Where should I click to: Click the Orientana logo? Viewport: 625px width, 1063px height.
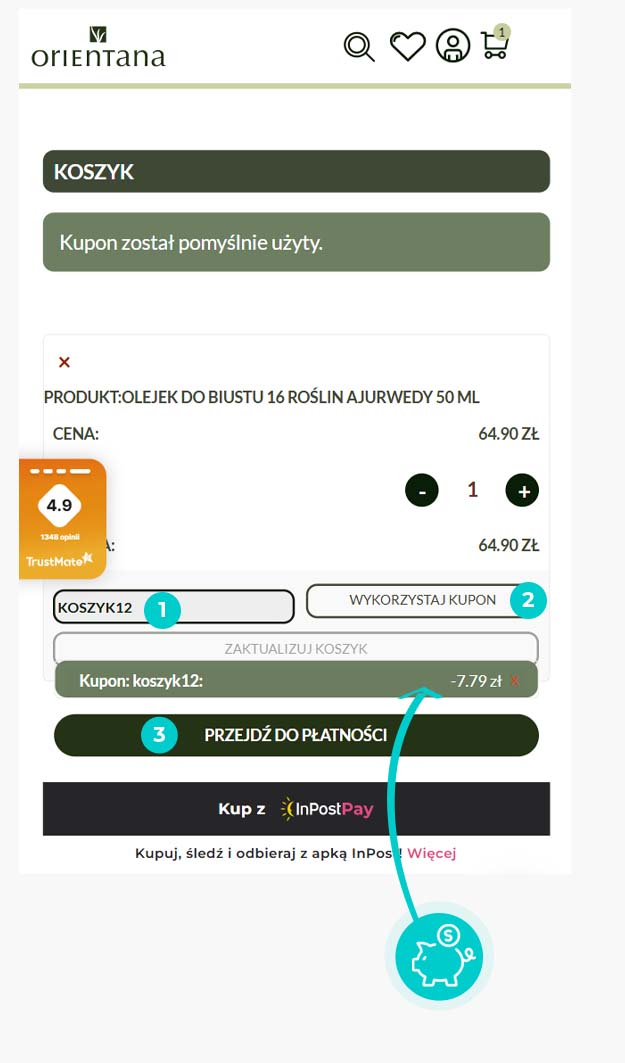click(98, 47)
